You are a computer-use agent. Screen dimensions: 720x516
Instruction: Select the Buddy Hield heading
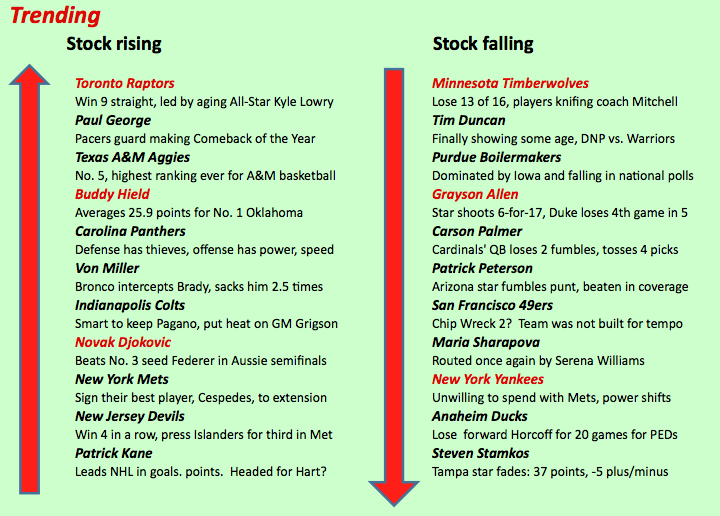[x=112, y=194]
